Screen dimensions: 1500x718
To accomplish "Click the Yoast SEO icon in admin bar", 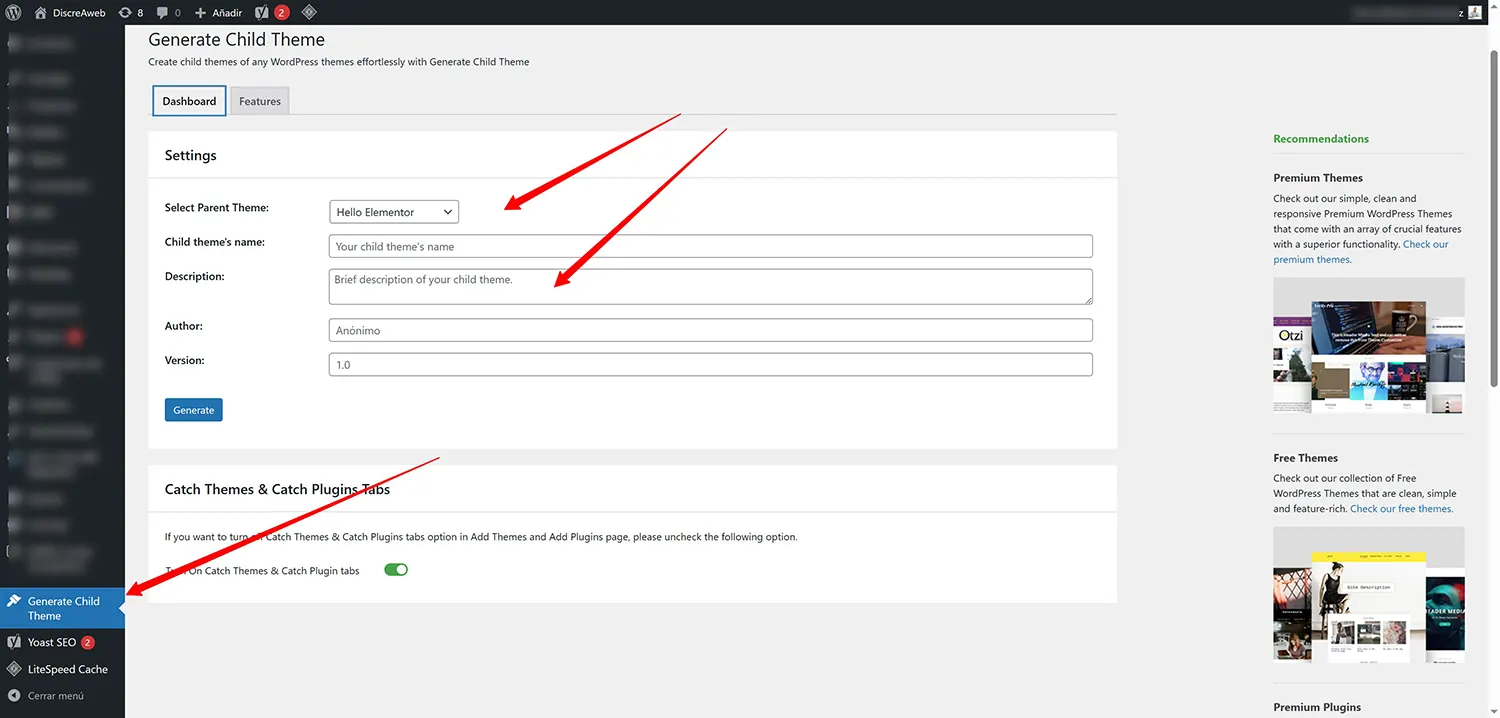I will (x=261, y=12).
